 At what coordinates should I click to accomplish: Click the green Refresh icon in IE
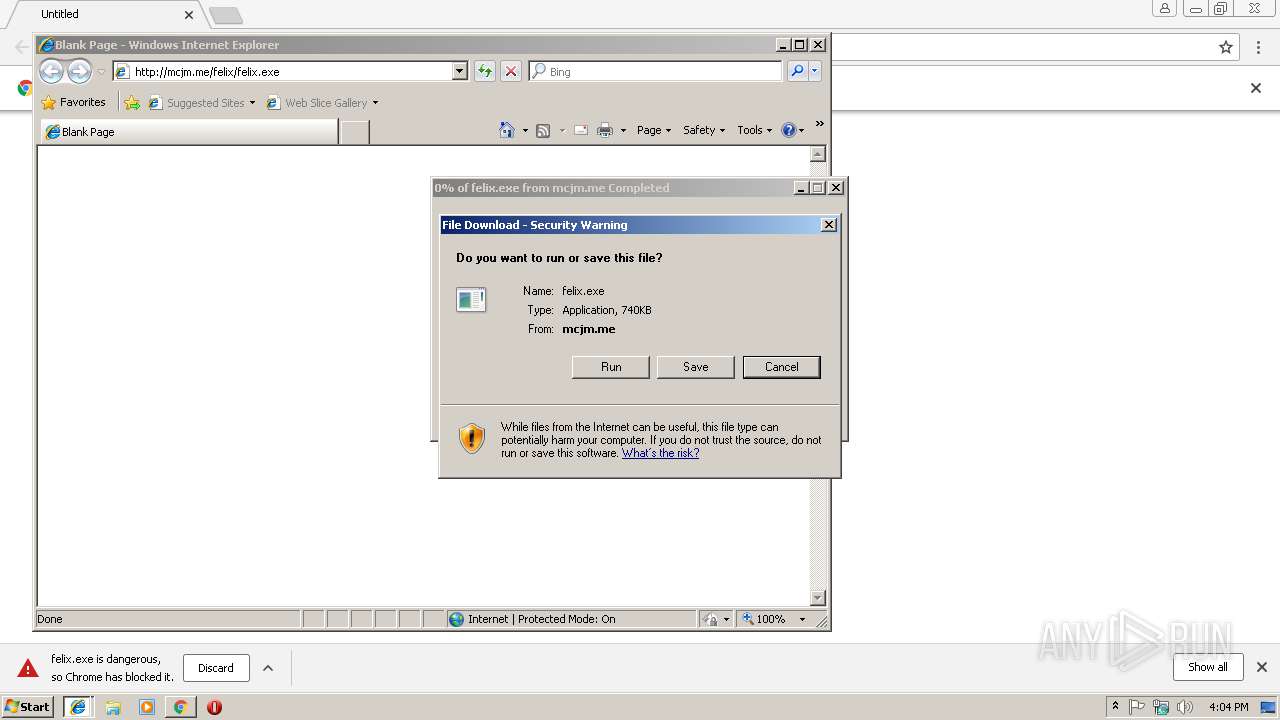pos(485,71)
